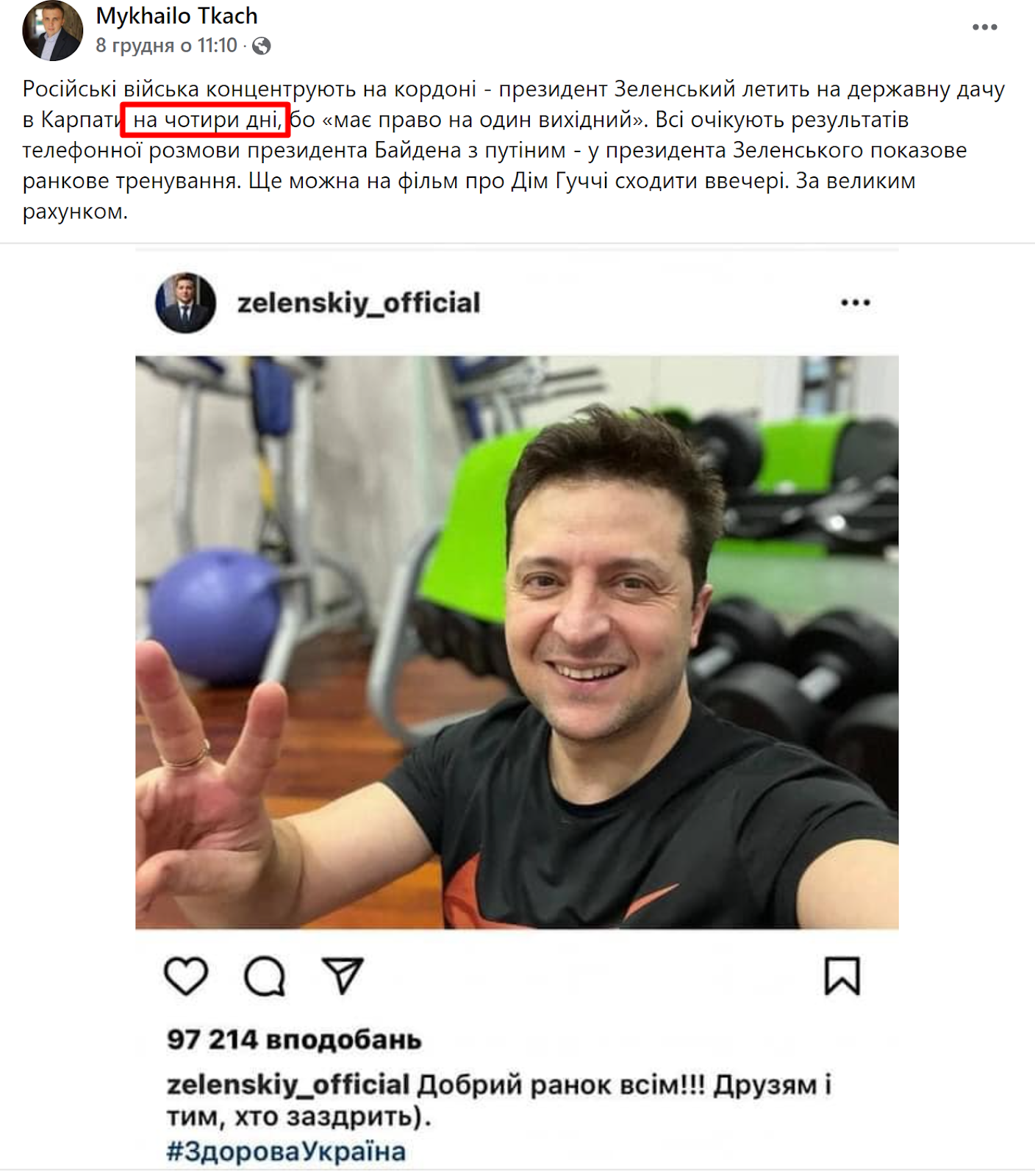Open the gym selfie photo
The width and height of the screenshot is (1035, 1176).
517,642
